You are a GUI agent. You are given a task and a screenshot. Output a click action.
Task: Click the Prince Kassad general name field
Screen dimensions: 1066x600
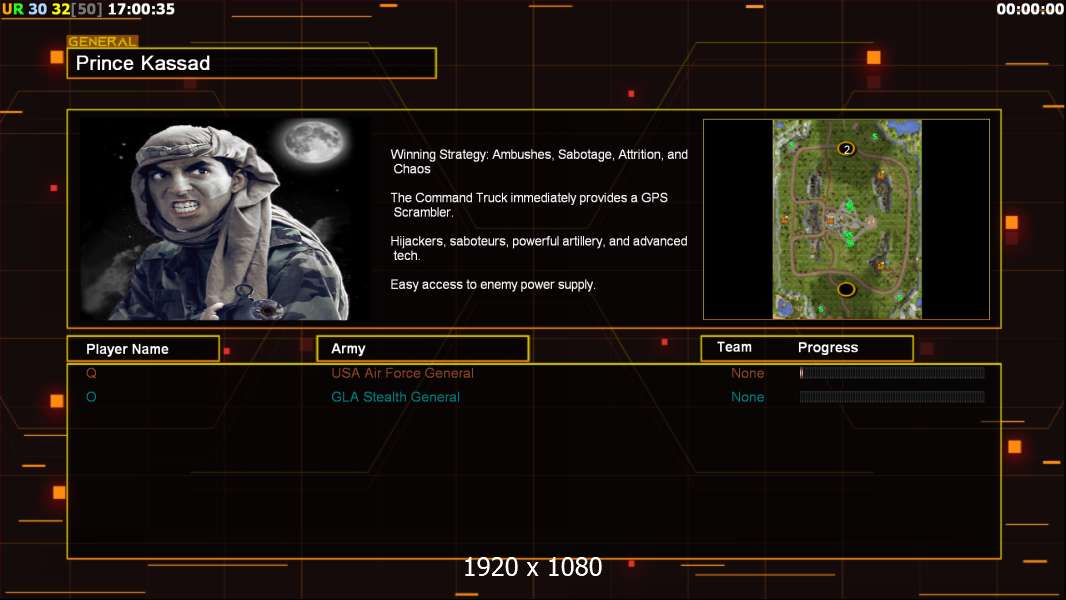(252, 63)
